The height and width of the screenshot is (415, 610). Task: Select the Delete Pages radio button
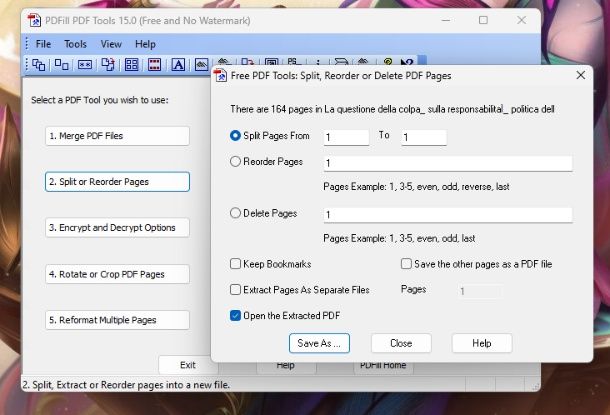tap(235, 213)
